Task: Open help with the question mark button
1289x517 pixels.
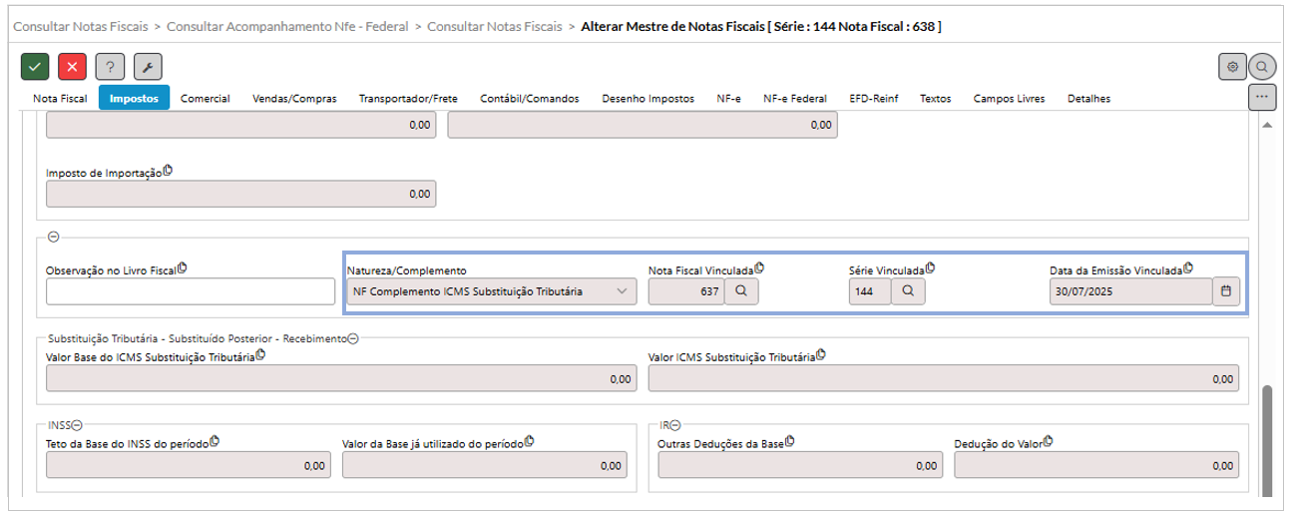Action: 110,67
